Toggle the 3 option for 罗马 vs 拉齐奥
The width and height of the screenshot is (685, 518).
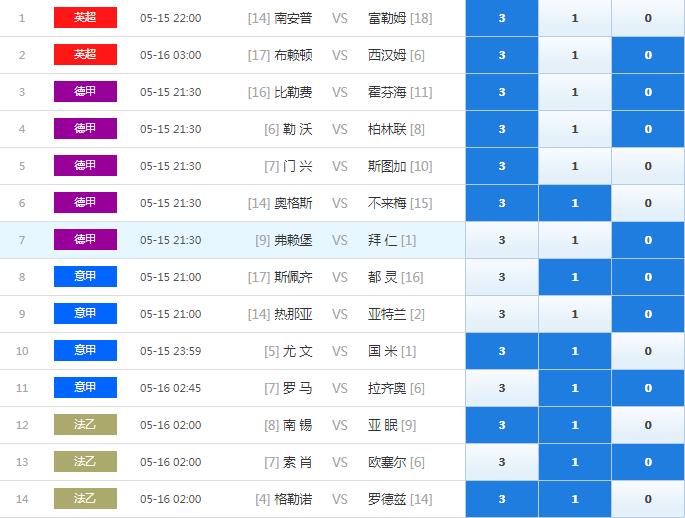[x=501, y=388]
